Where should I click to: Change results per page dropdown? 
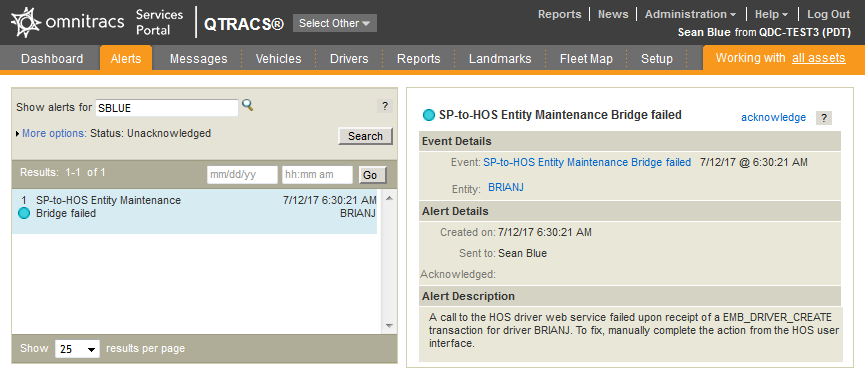(x=77, y=349)
